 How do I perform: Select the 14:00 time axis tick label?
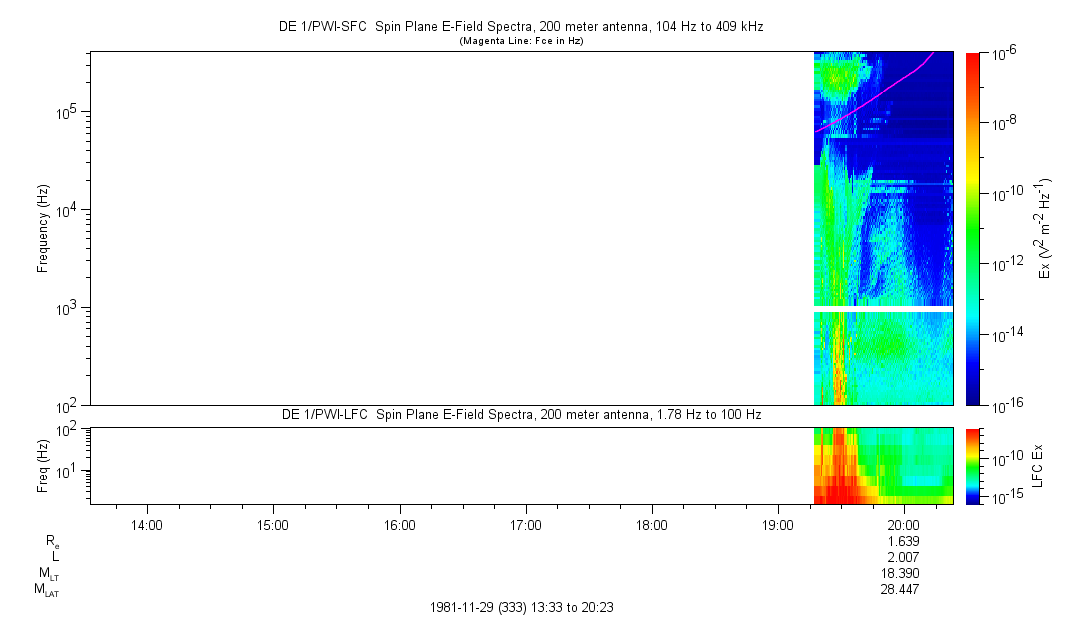tap(147, 524)
